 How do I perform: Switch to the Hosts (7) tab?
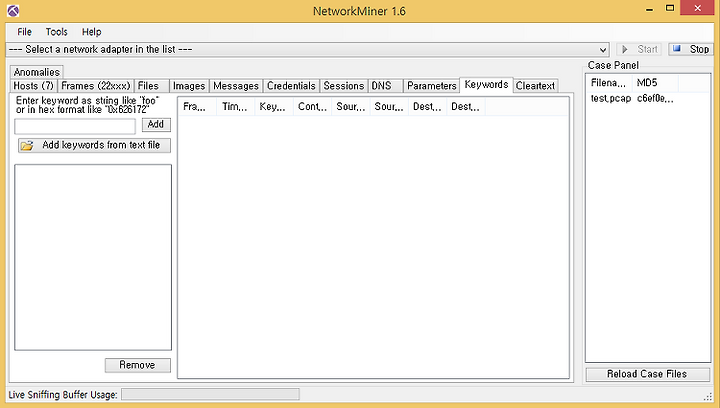pyautogui.click(x=34, y=86)
